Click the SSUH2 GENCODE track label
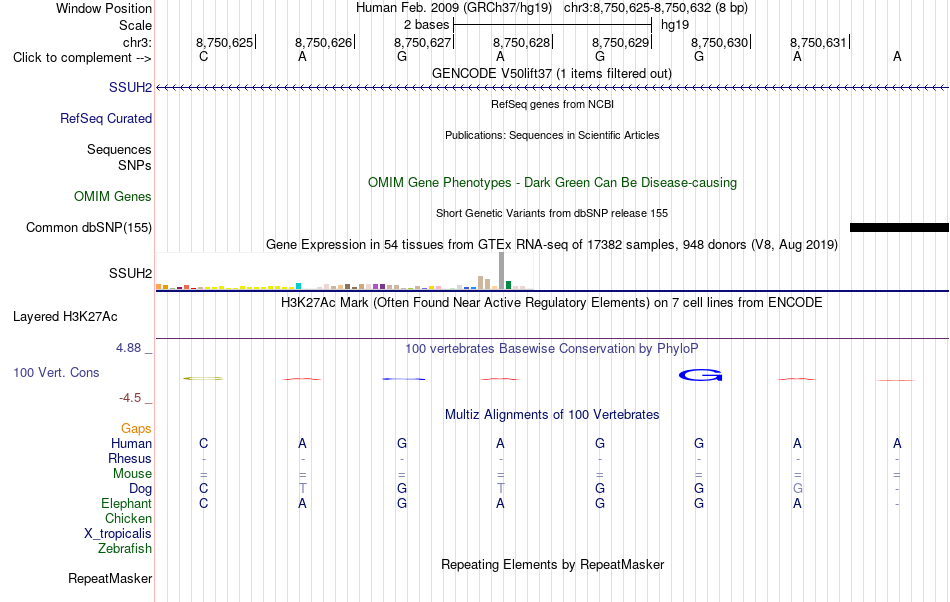 coord(130,87)
